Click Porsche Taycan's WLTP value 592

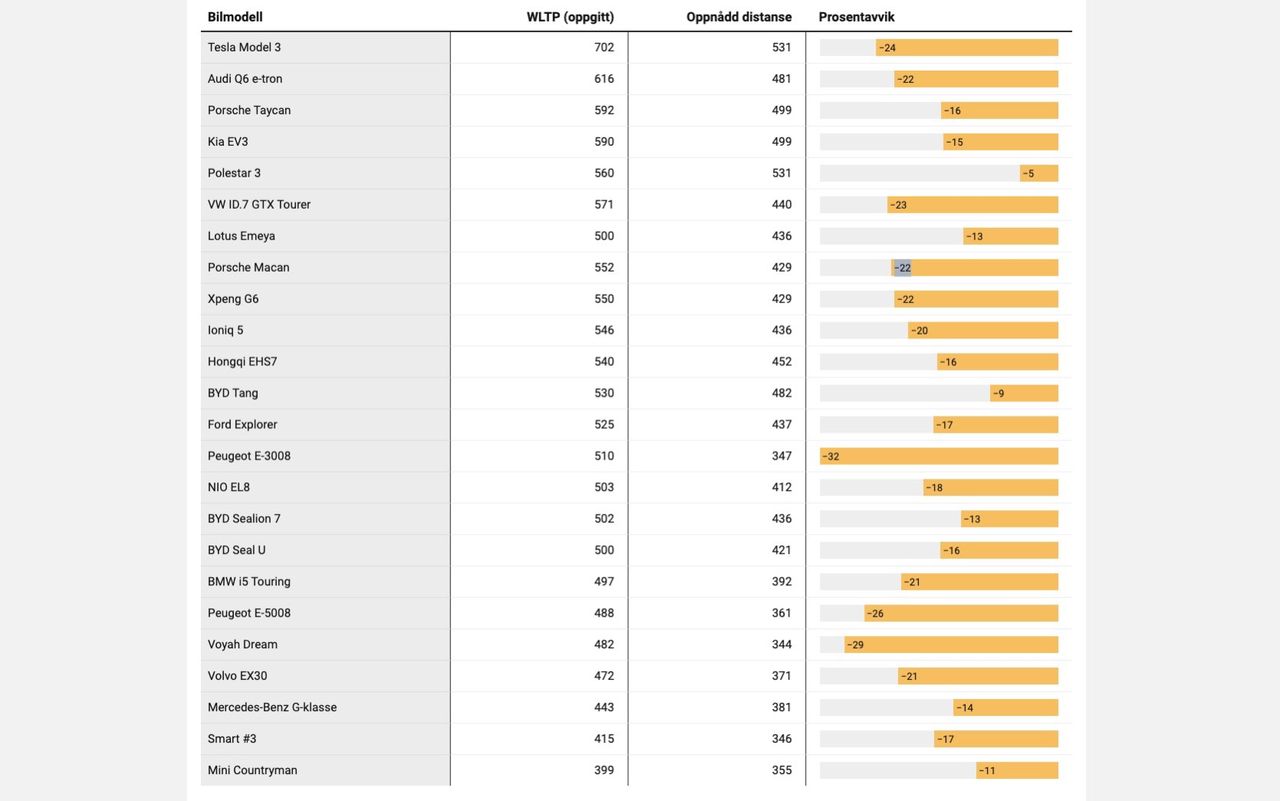tap(604, 111)
